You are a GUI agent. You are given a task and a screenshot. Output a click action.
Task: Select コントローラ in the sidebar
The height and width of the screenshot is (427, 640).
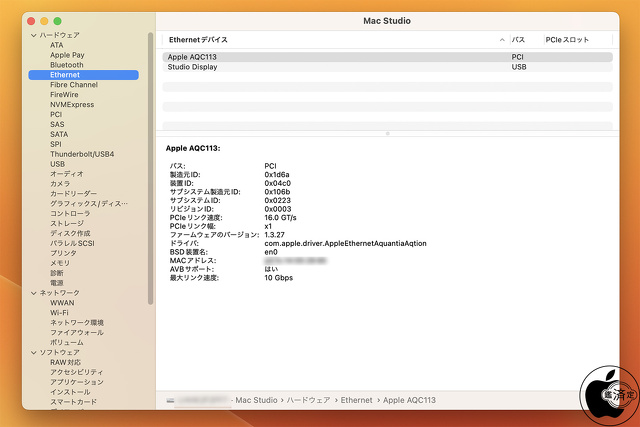[x=70, y=214]
